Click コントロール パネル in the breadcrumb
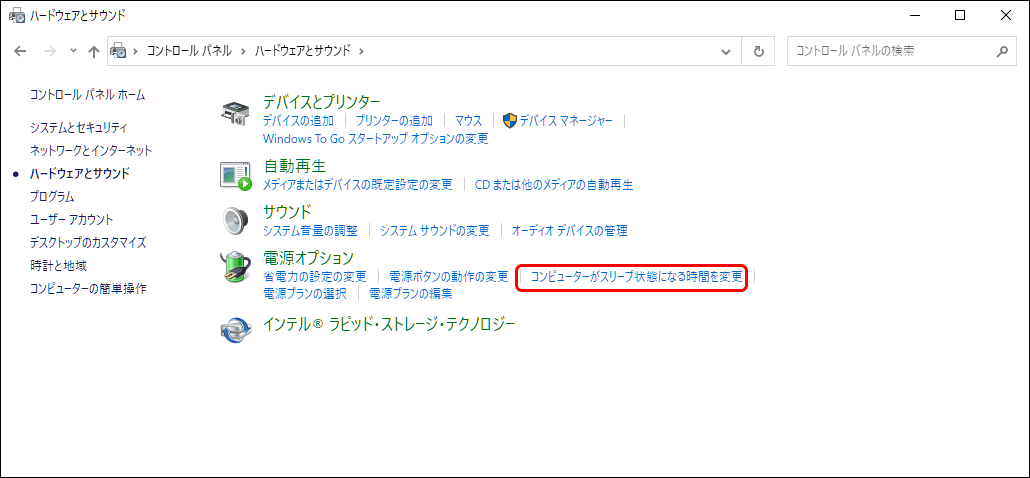The width and height of the screenshot is (1030, 478). 189,51
